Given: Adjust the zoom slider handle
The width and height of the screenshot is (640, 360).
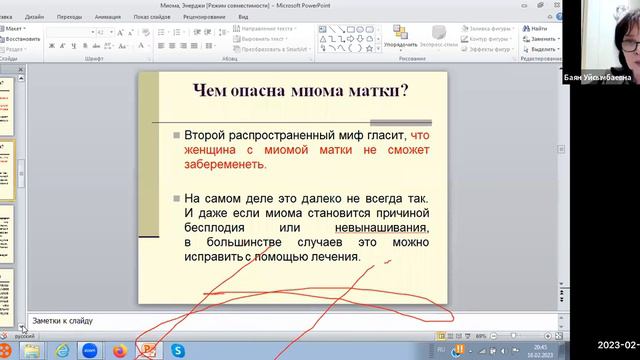Looking at the screenshot, I should click(x=513, y=336).
